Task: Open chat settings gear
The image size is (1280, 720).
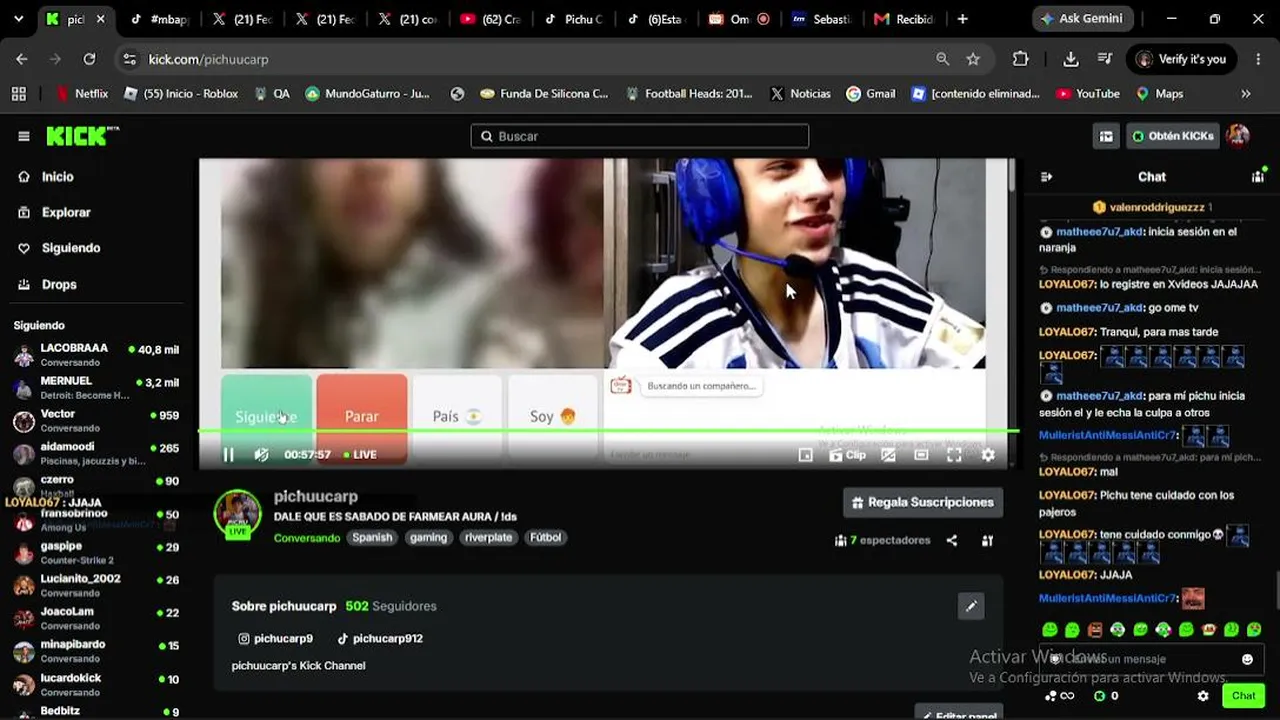Action: [x=1203, y=696]
